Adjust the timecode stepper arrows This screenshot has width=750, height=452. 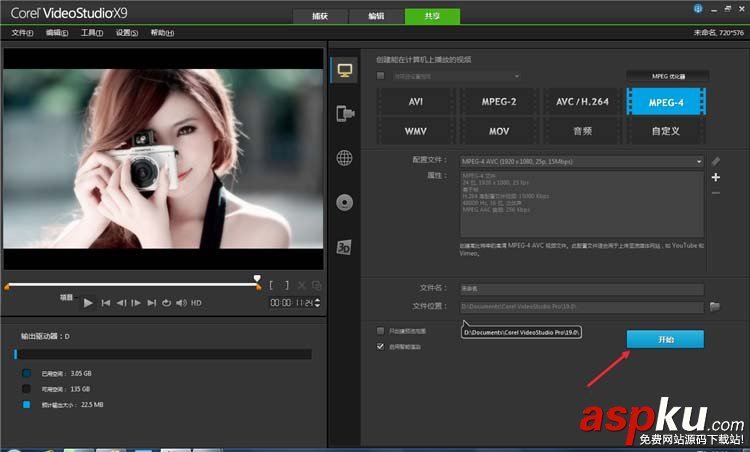pos(318,303)
